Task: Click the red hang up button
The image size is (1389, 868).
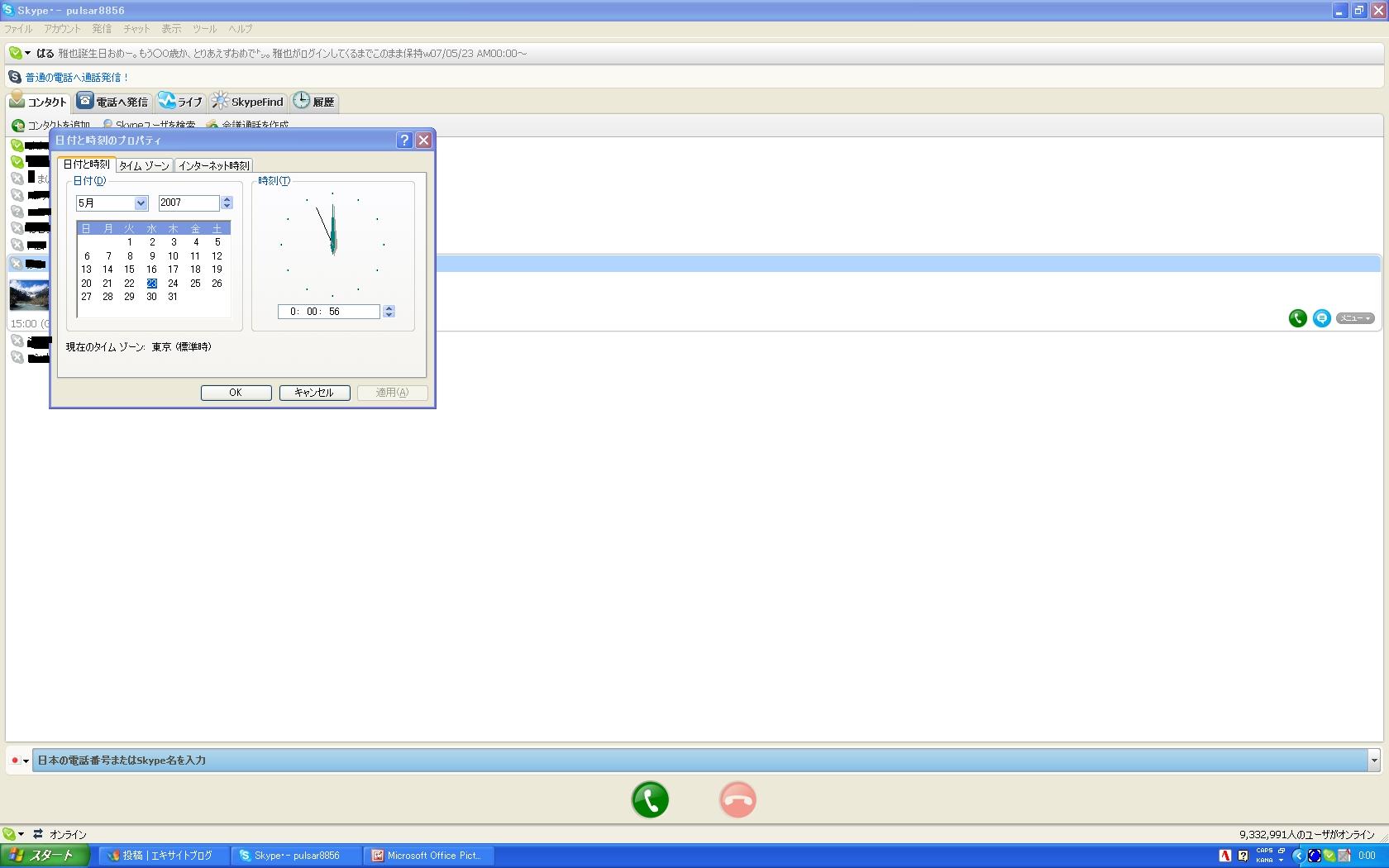Action: click(737, 799)
